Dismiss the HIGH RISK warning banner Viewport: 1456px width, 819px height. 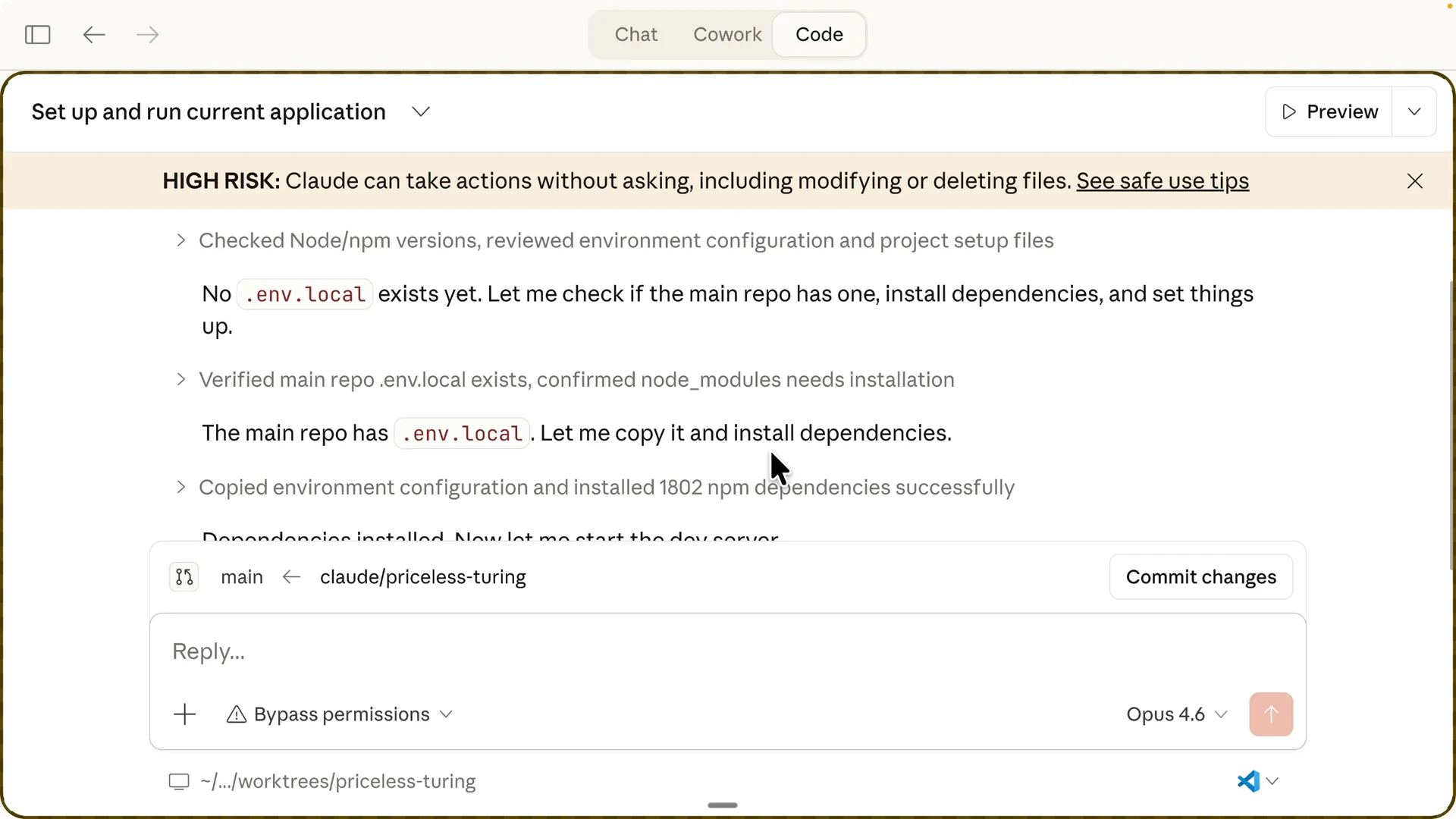click(1415, 181)
